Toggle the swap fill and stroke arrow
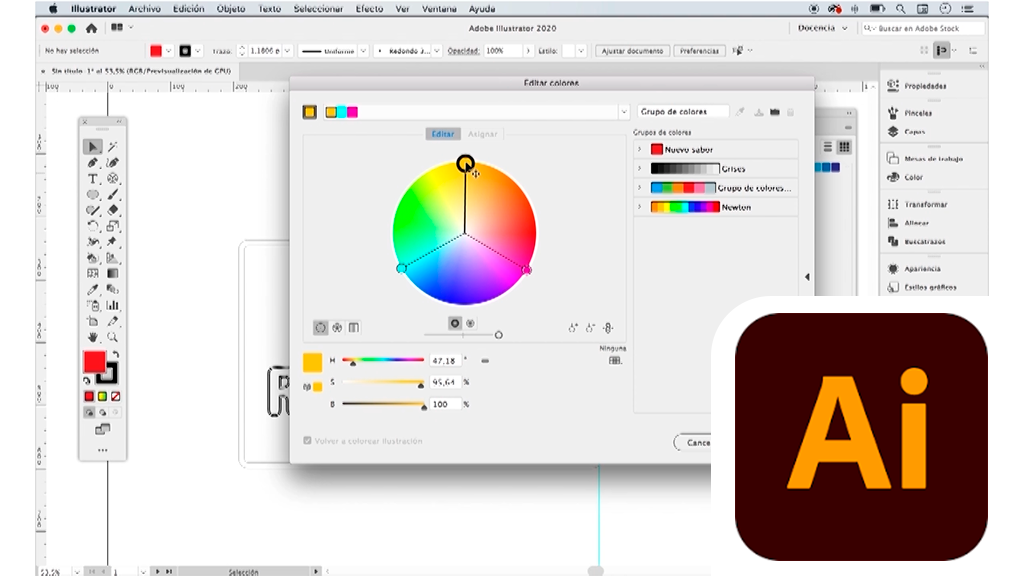The image size is (1024, 576). pos(116,355)
